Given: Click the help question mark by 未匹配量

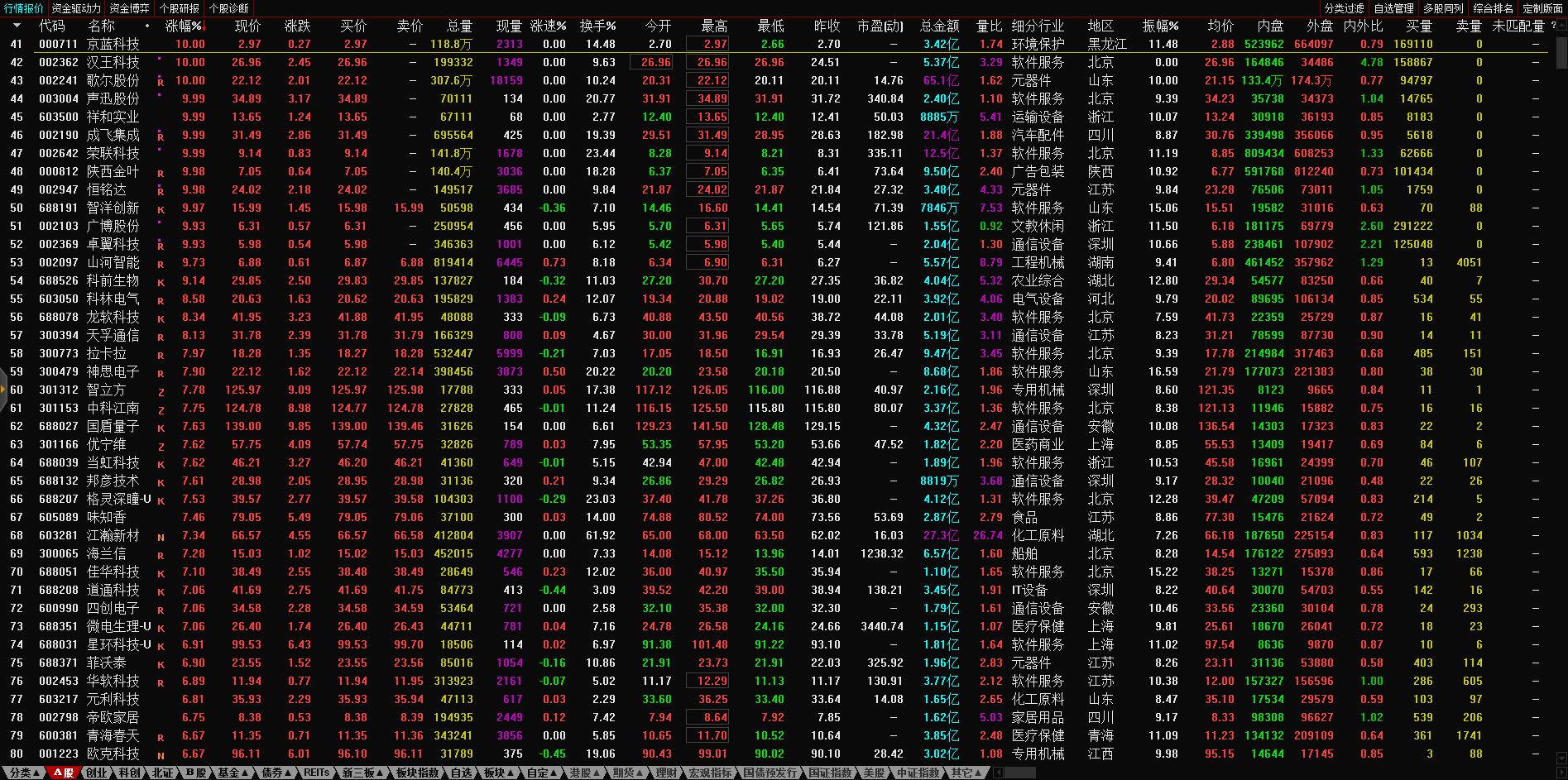Looking at the screenshot, I should pos(1553,26).
